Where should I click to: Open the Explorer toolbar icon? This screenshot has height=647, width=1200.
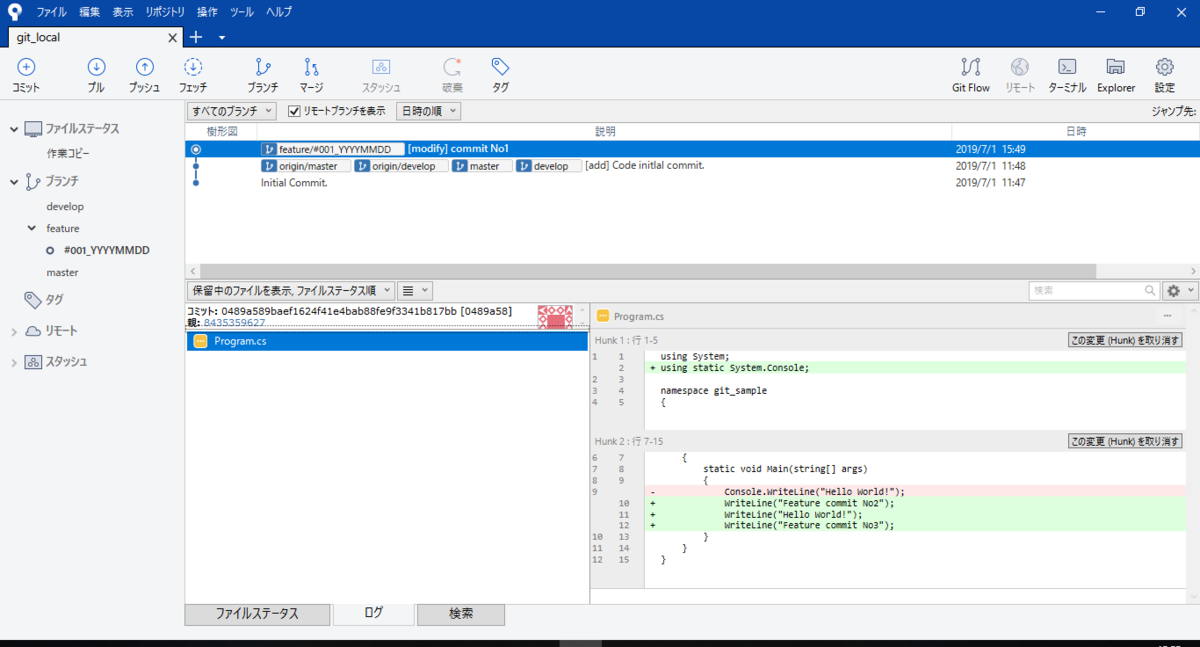click(x=1116, y=67)
